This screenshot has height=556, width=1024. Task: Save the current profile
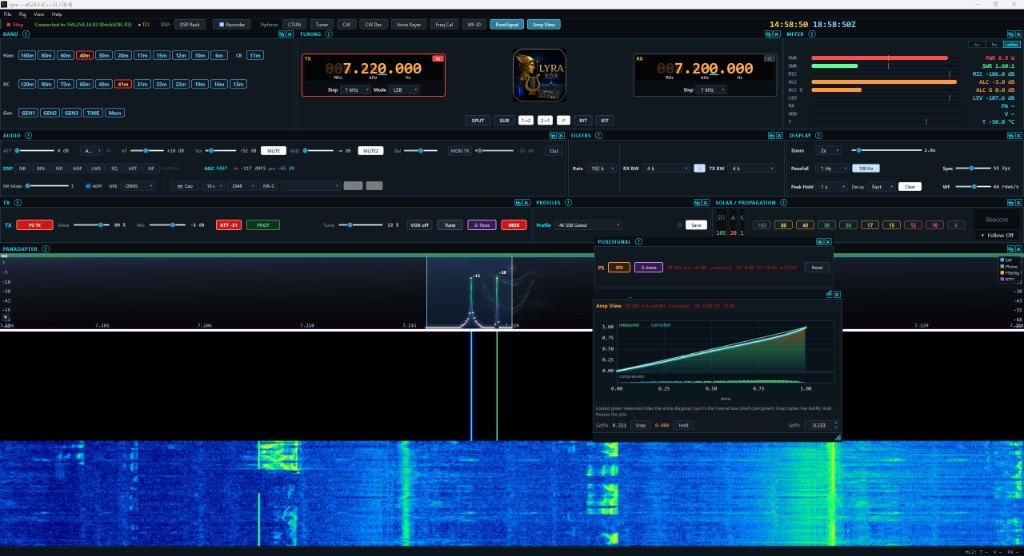click(x=696, y=225)
